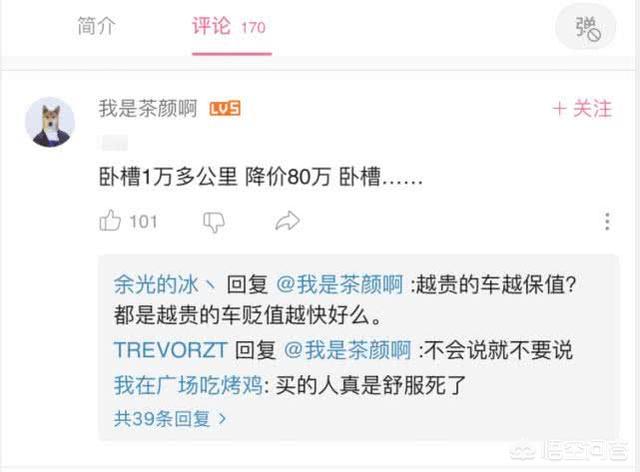Click the chevron after 共39条回复
Viewport: 640px width, 472px height.
pyautogui.click(x=222, y=419)
